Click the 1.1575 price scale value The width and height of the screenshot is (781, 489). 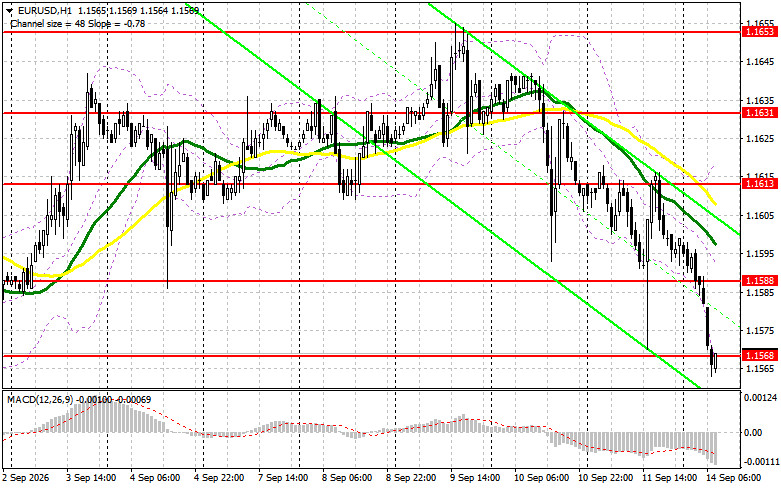(x=760, y=331)
